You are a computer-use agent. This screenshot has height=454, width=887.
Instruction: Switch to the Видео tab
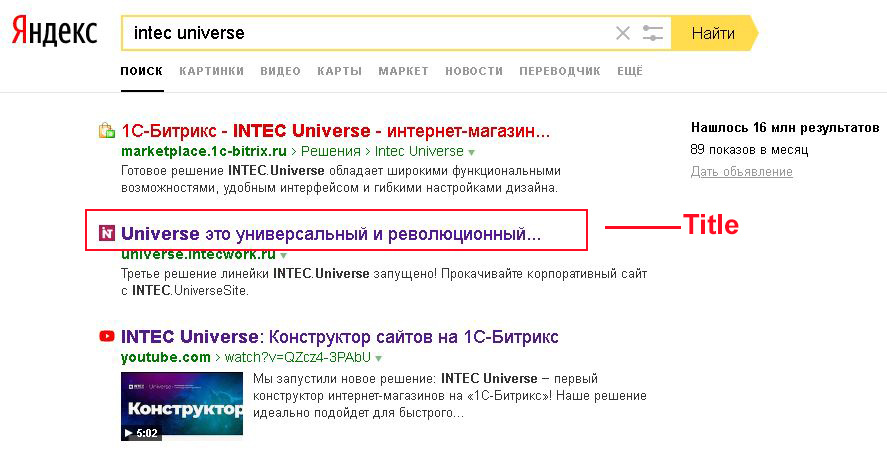280,71
